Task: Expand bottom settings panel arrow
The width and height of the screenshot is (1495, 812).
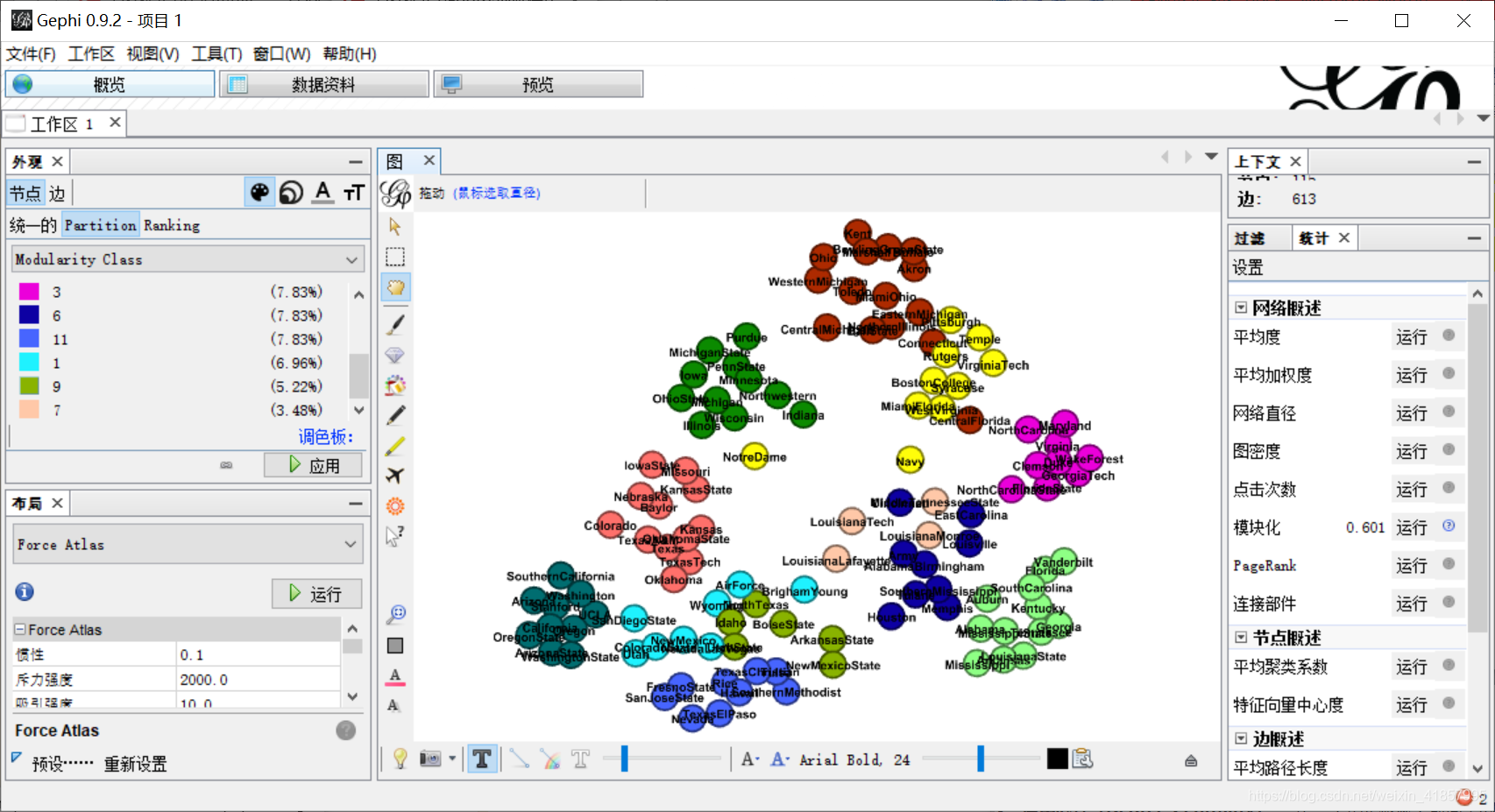Action: [x=1191, y=760]
